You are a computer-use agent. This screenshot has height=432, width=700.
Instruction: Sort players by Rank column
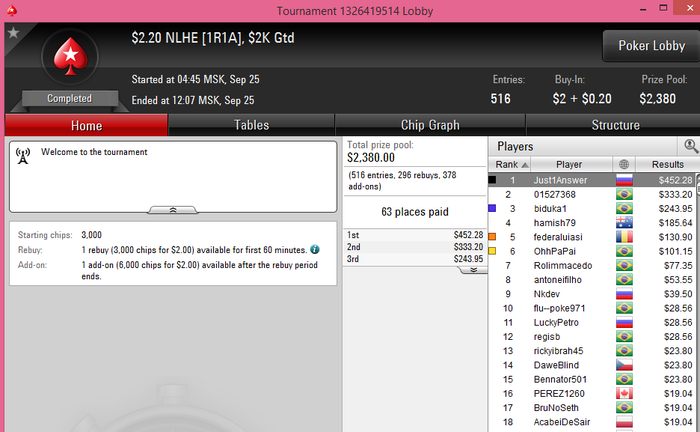pyautogui.click(x=509, y=164)
